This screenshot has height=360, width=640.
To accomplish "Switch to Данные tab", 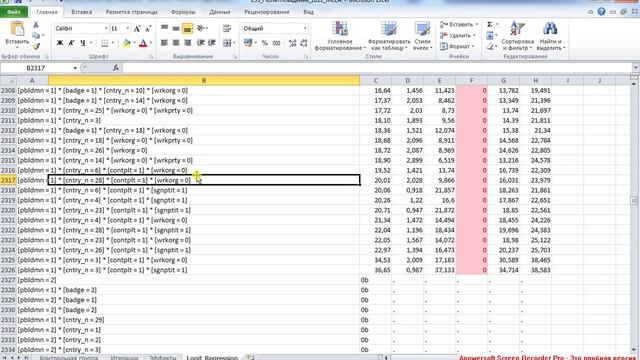I will tap(220, 12).
